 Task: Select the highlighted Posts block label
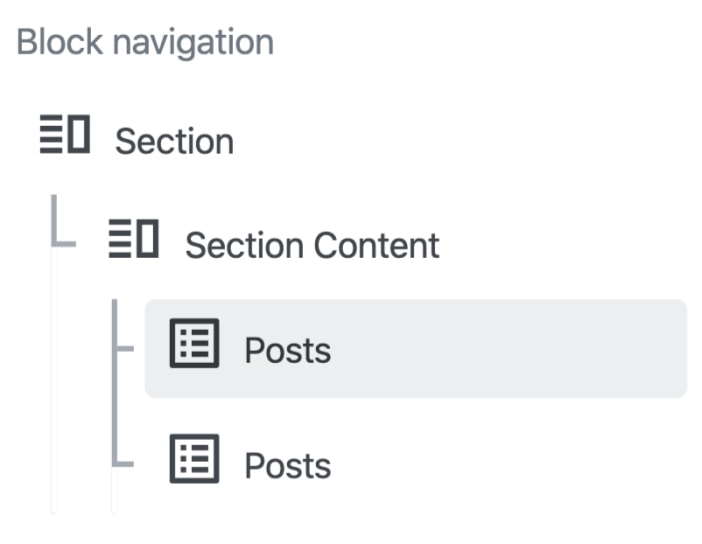(287, 350)
